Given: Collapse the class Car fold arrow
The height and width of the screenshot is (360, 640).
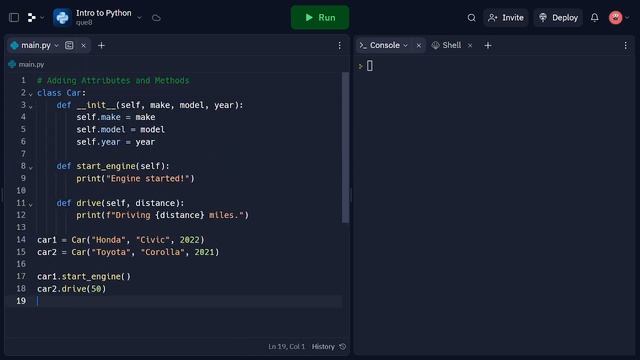Looking at the screenshot, I should (31, 94).
